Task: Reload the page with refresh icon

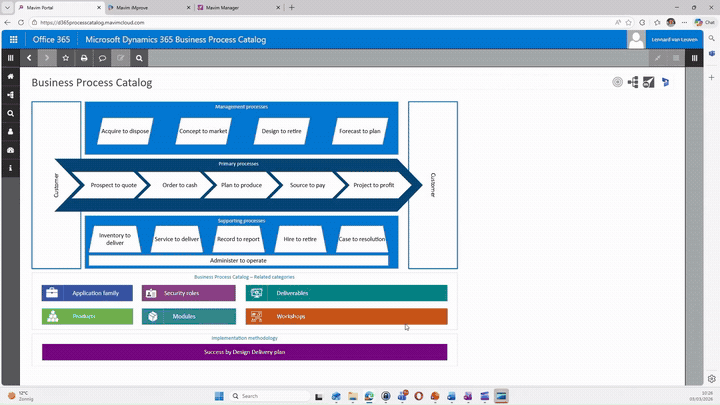Action: (21, 22)
